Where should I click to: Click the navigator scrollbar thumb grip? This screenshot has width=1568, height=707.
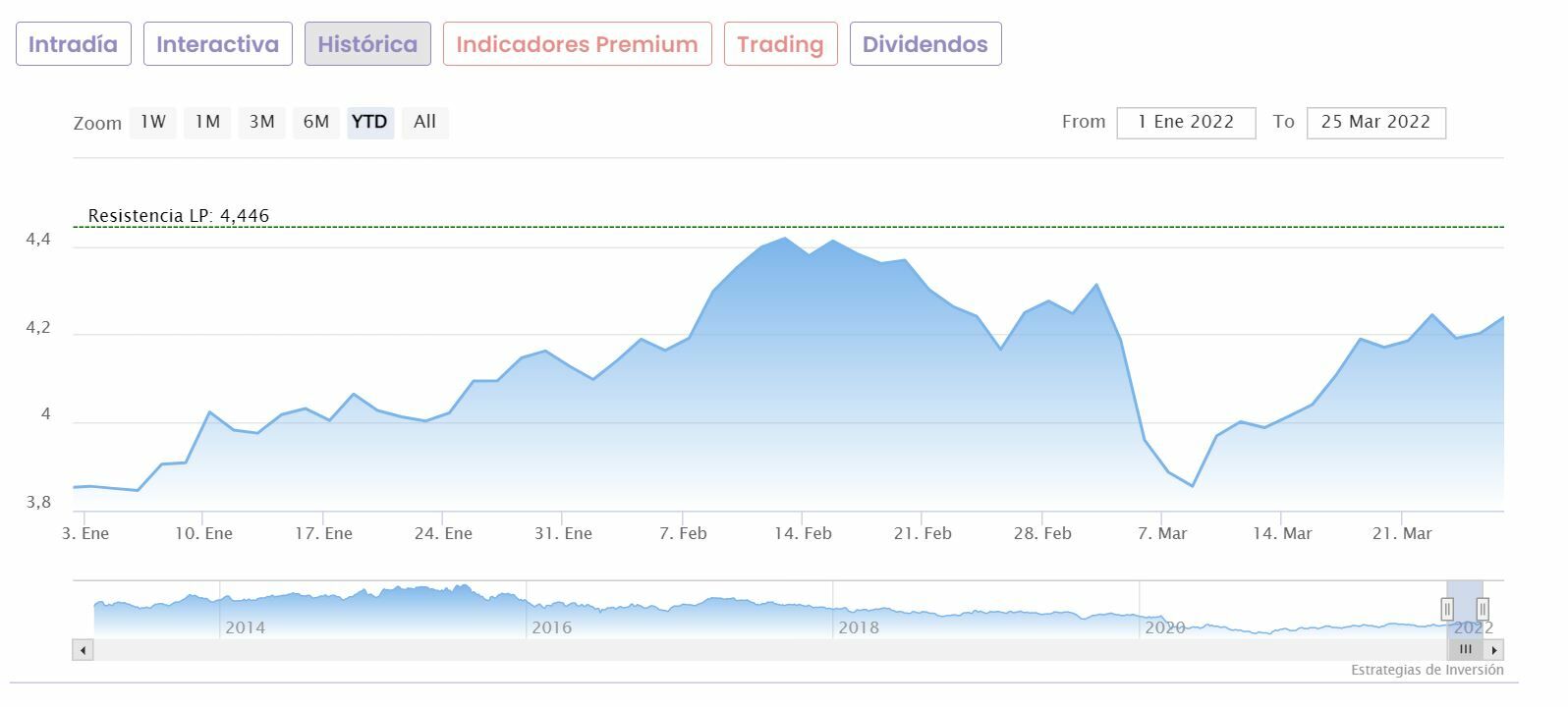click(1465, 650)
